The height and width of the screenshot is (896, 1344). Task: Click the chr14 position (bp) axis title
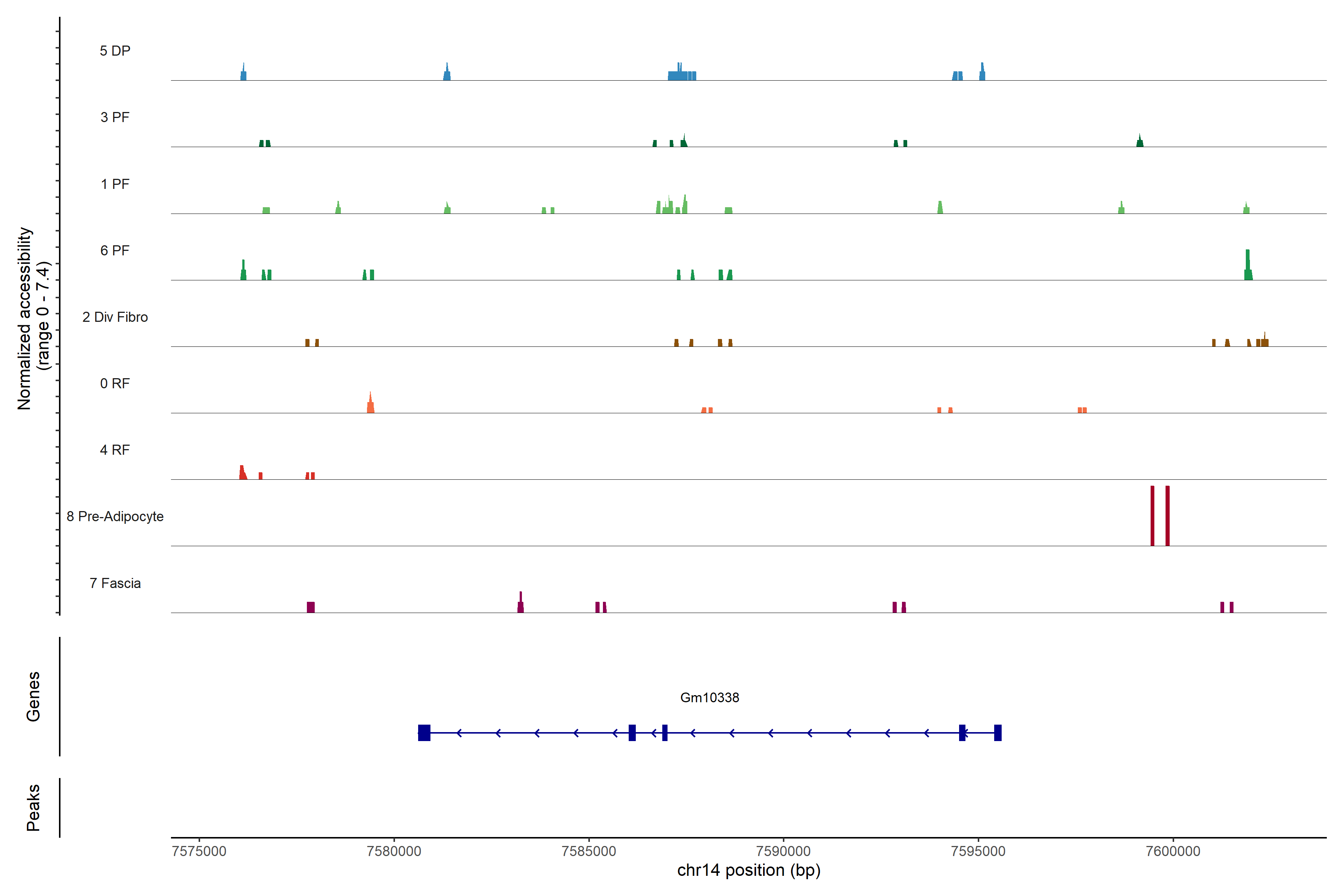(749, 870)
